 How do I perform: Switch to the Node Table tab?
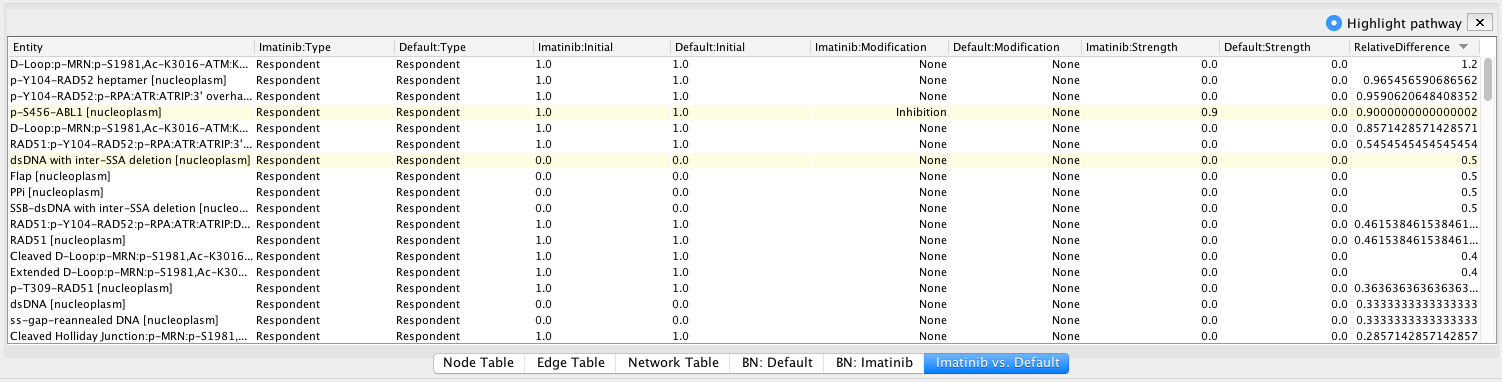(478, 363)
